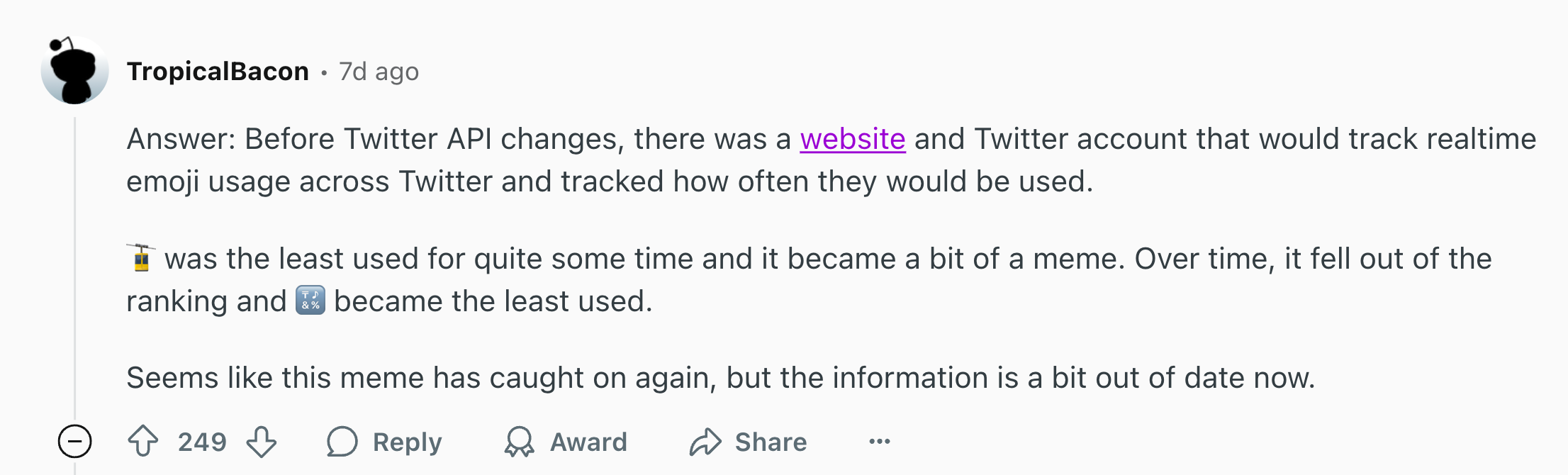Viewport: 1568px width, 475px height.
Task: Select the Share button label
Action: (x=771, y=442)
